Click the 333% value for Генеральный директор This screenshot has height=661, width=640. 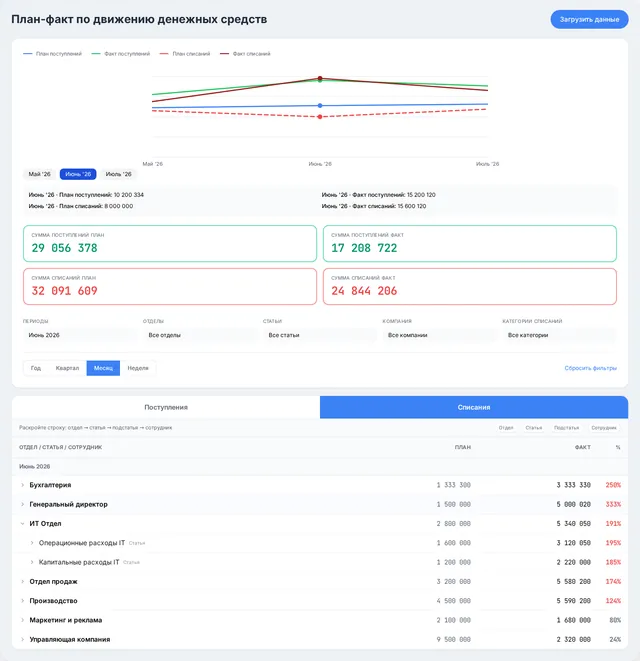pyautogui.click(x=613, y=505)
